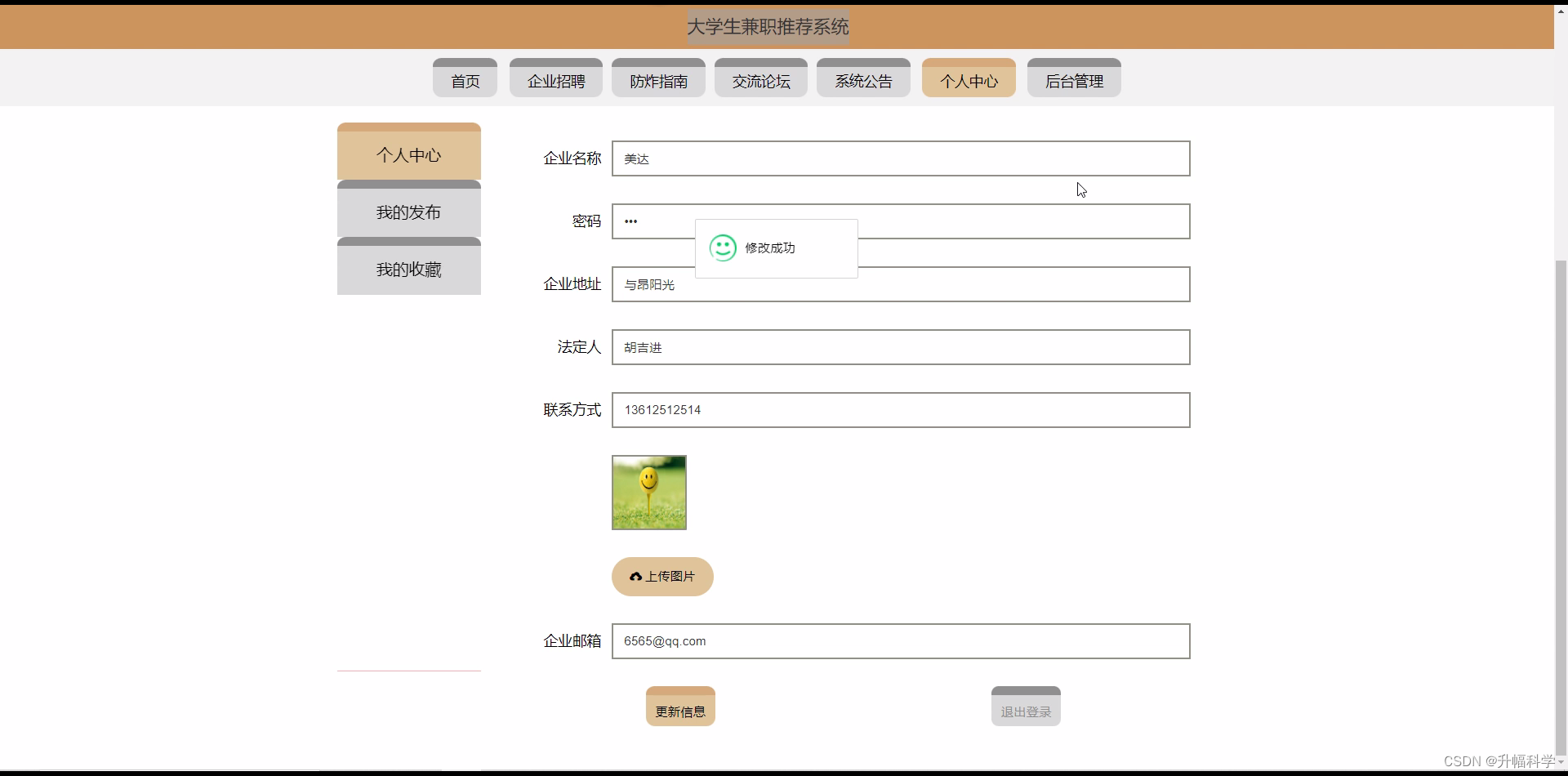The width and height of the screenshot is (1568, 776).
Task: Expand the CSDN watermark dropdown arrow
Action: click(1561, 760)
